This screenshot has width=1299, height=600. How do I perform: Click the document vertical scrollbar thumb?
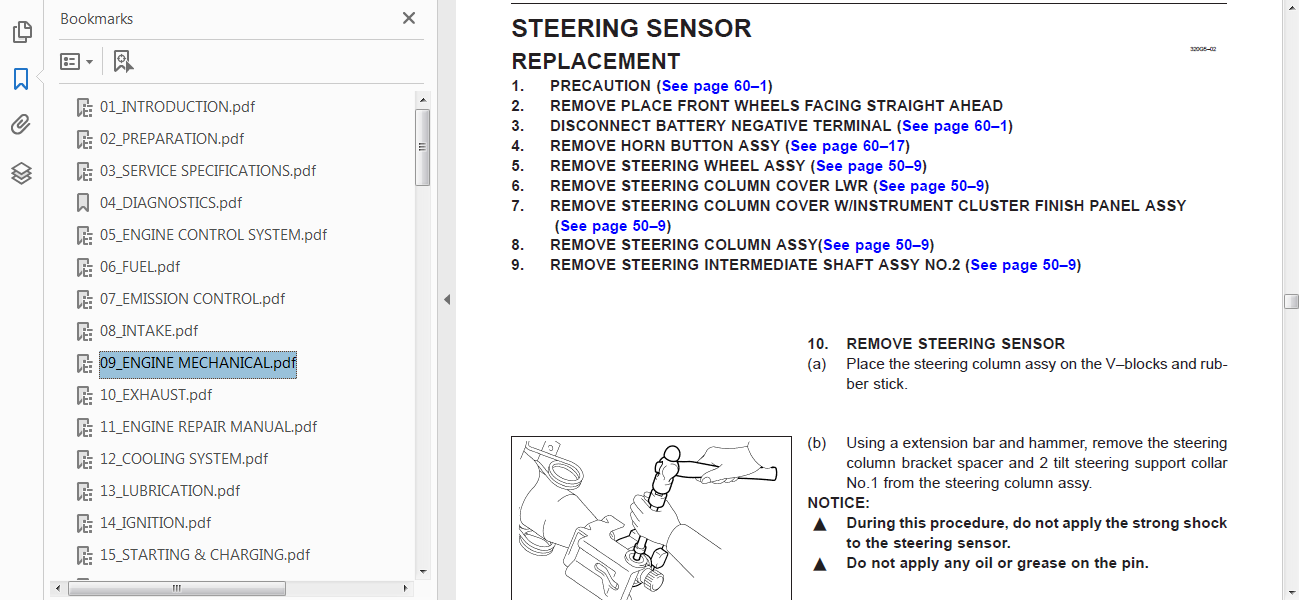pyautogui.click(x=1291, y=302)
